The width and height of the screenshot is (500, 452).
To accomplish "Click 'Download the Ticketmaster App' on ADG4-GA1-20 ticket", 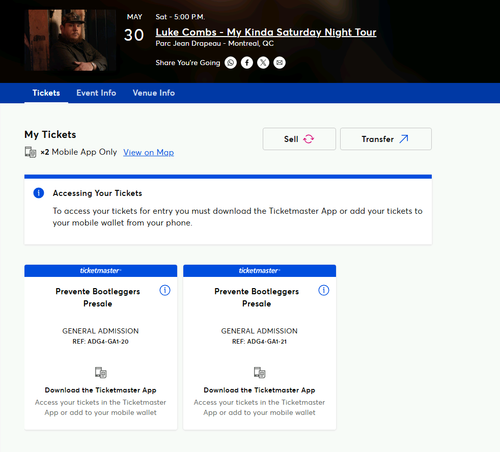I will tap(101, 390).
